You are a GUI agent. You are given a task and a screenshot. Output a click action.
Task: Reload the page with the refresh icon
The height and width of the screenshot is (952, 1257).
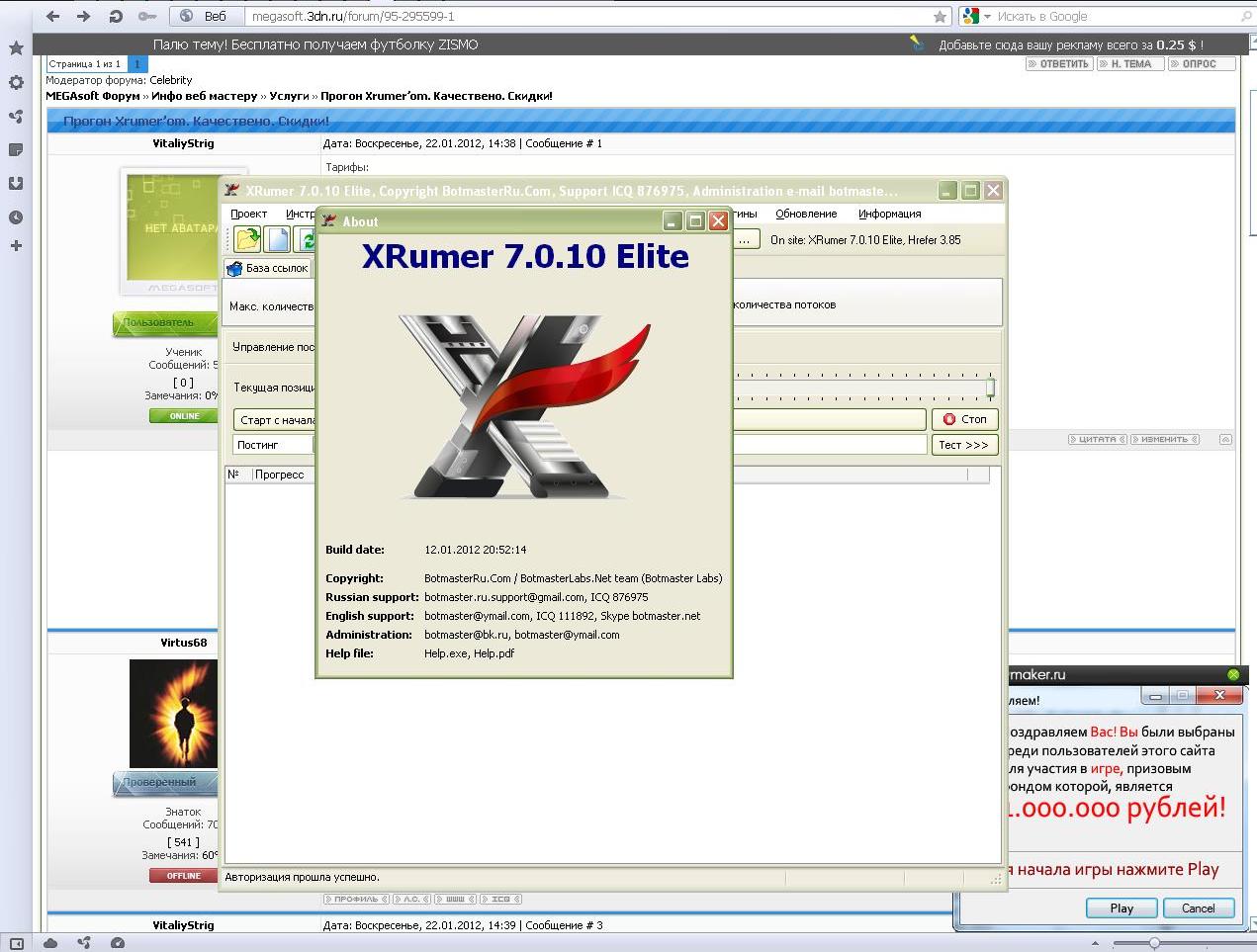coord(115,16)
